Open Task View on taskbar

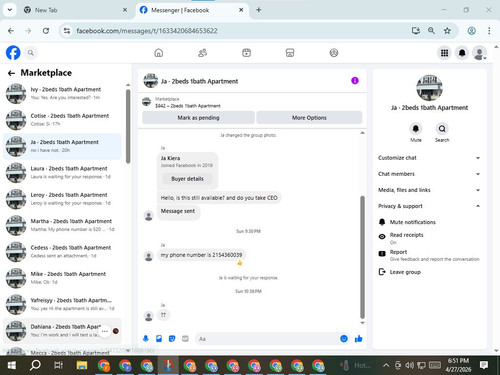[x=58, y=365]
